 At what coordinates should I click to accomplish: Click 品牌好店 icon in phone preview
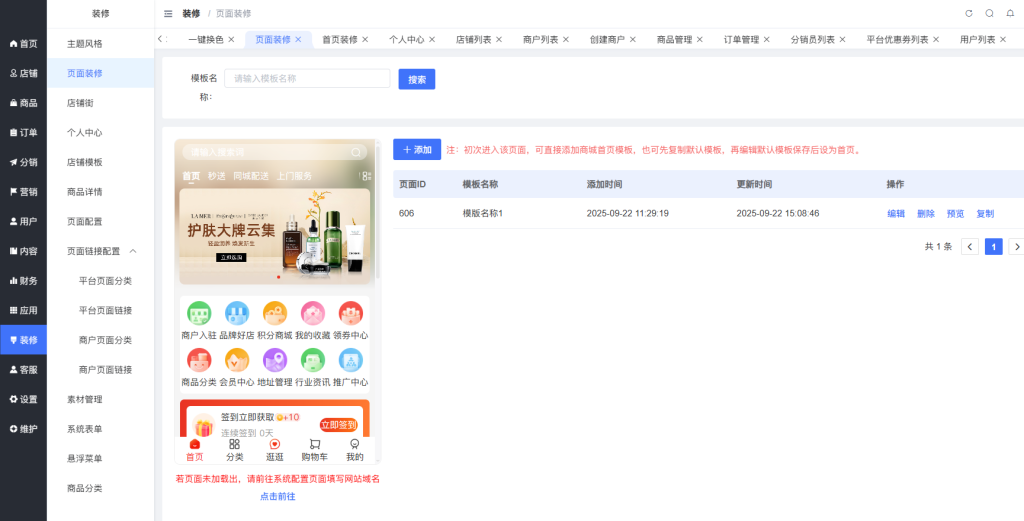(236, 314)
